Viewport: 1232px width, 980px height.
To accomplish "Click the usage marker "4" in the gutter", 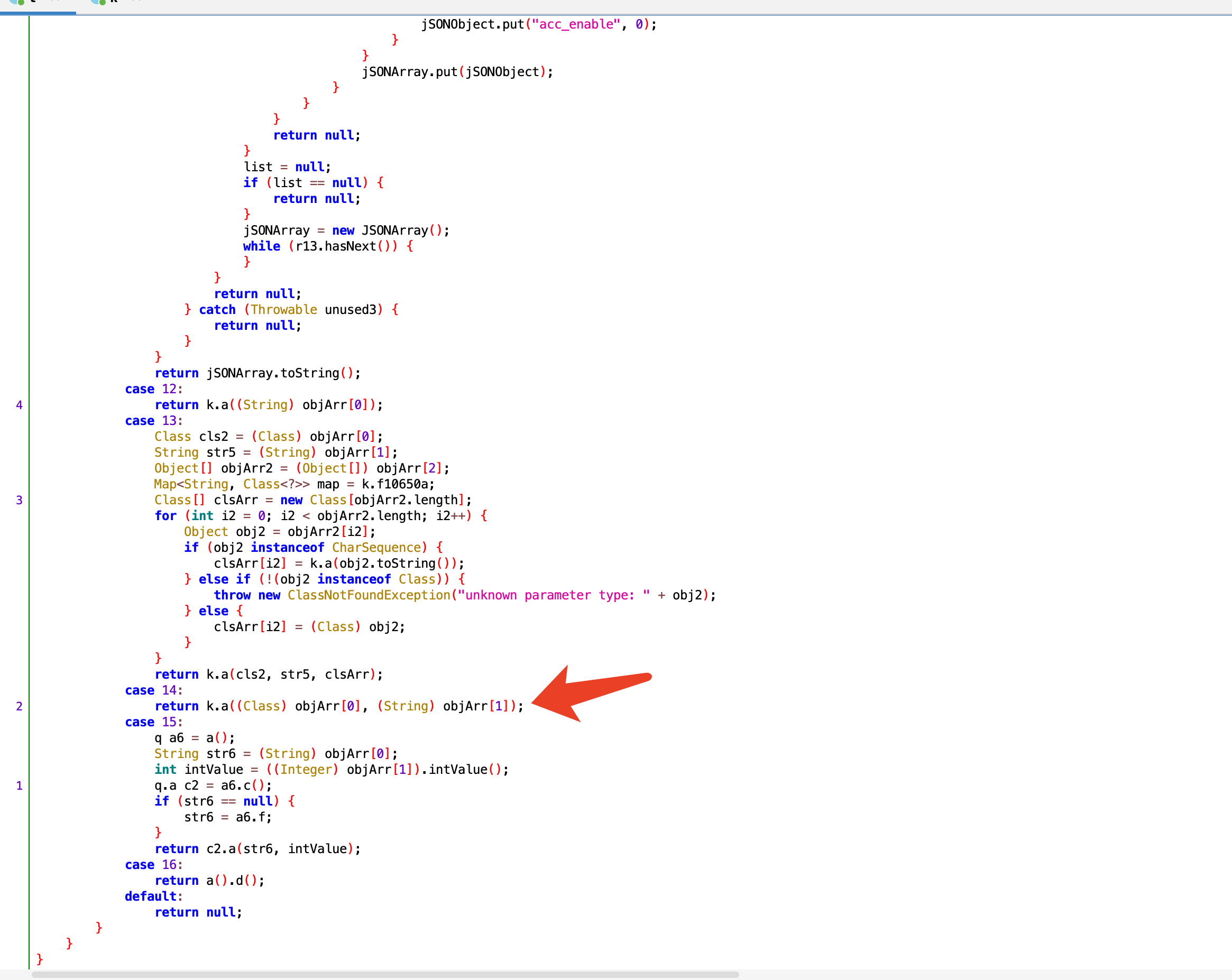I will tap(21, 406).
